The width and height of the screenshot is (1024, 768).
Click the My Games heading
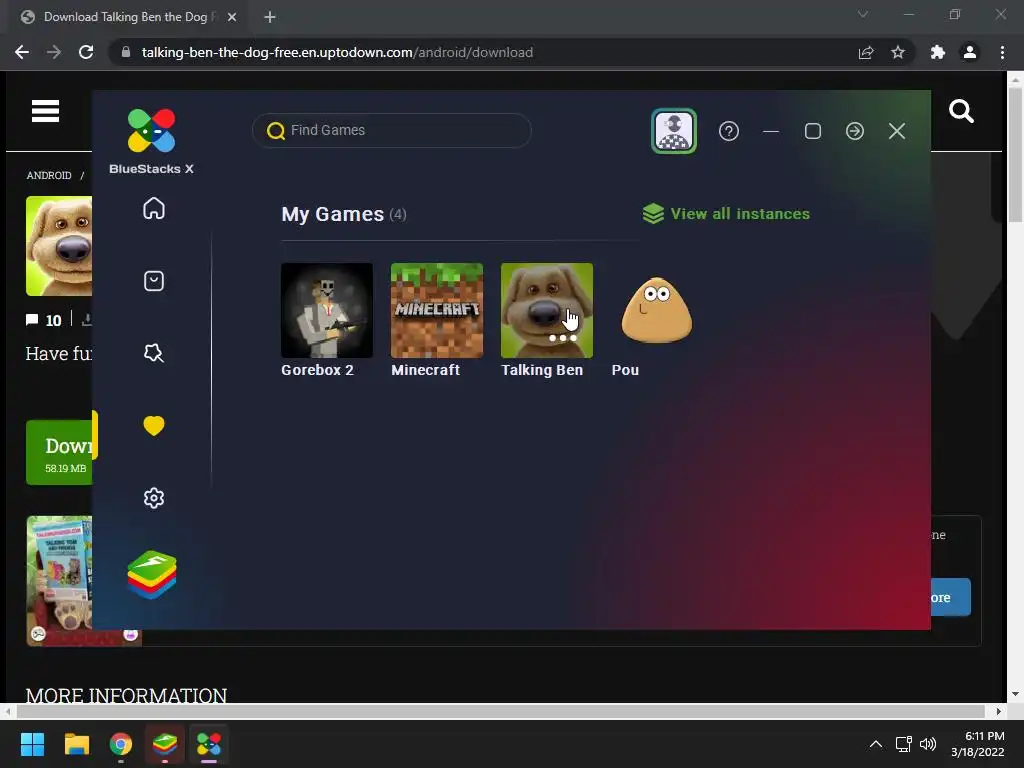click(332, 214)
